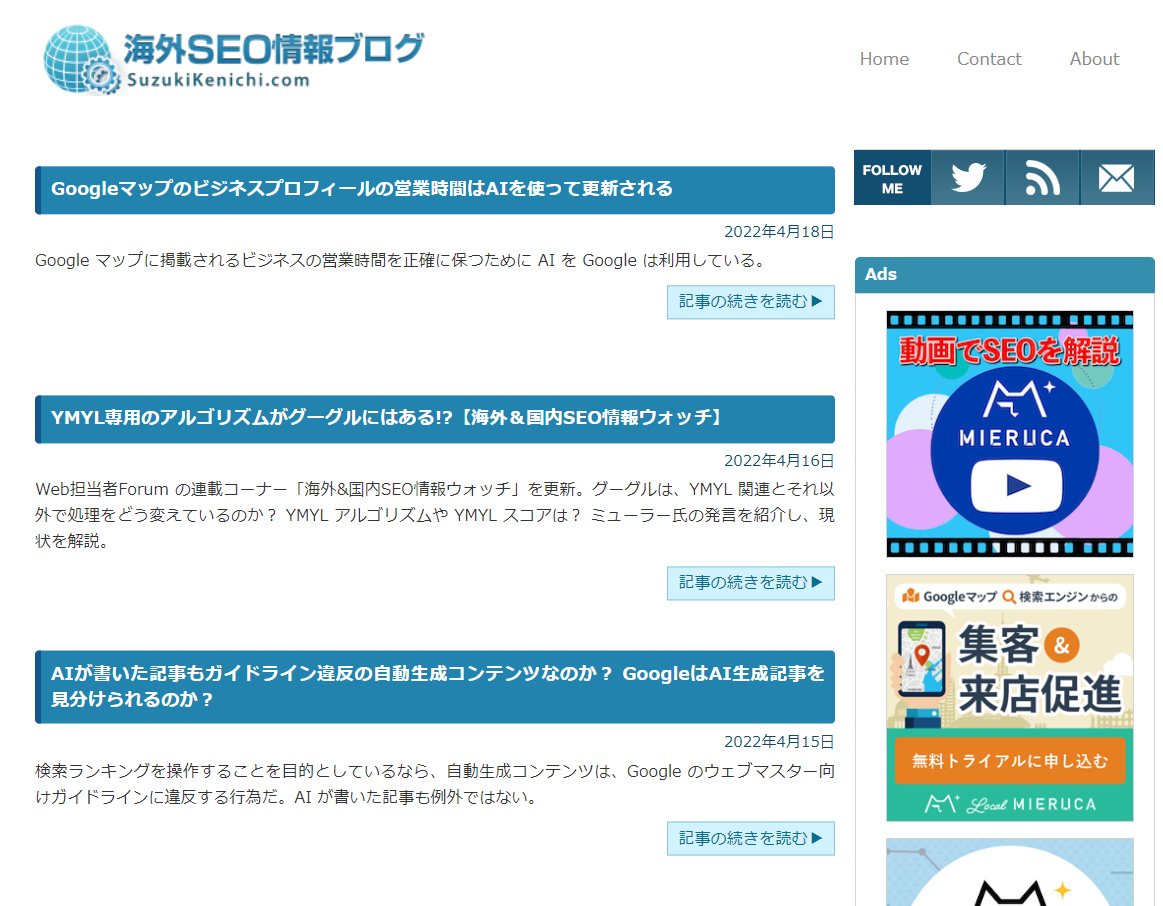Click the Google マップ営業時間 summary text
Image resolution: width=1163 pixels, height=906 pixels.
pos(401,260)
